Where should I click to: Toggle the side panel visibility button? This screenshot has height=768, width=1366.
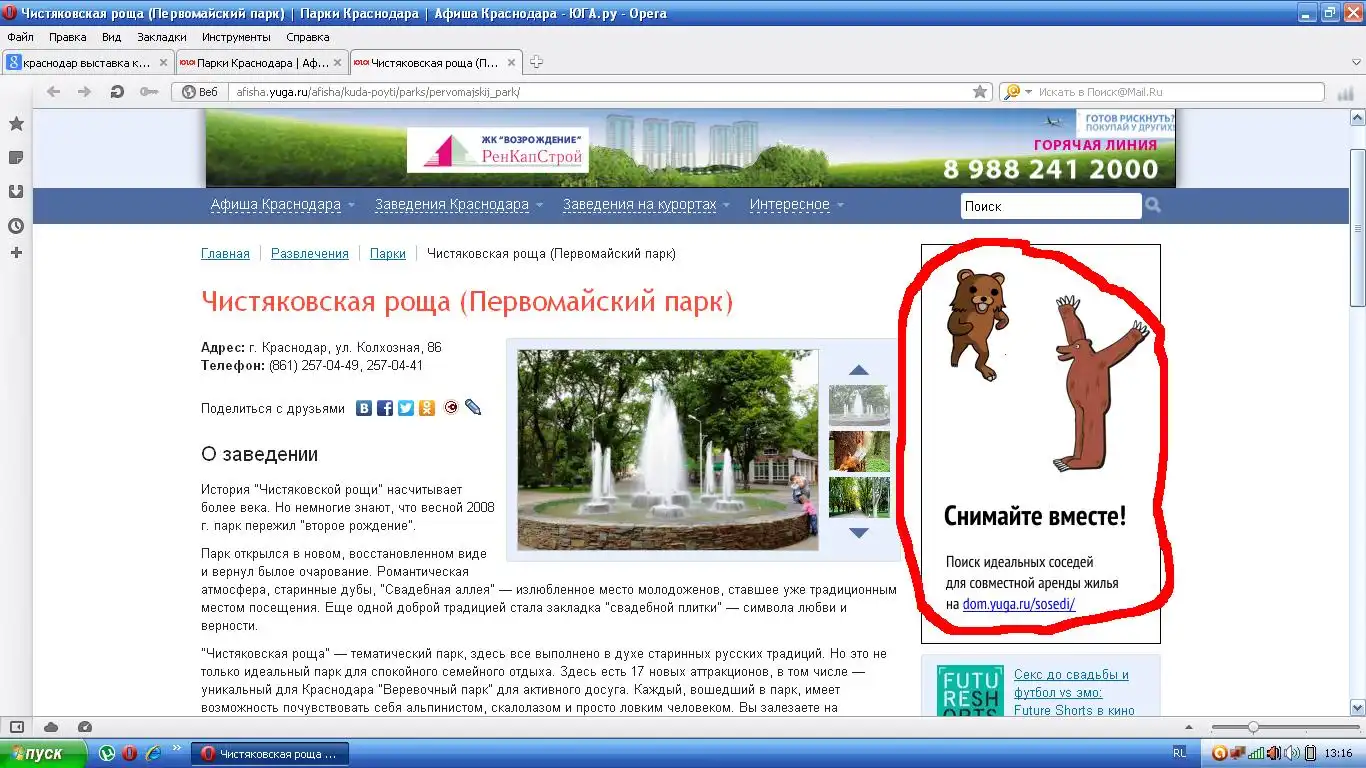[x=16, y=727]
